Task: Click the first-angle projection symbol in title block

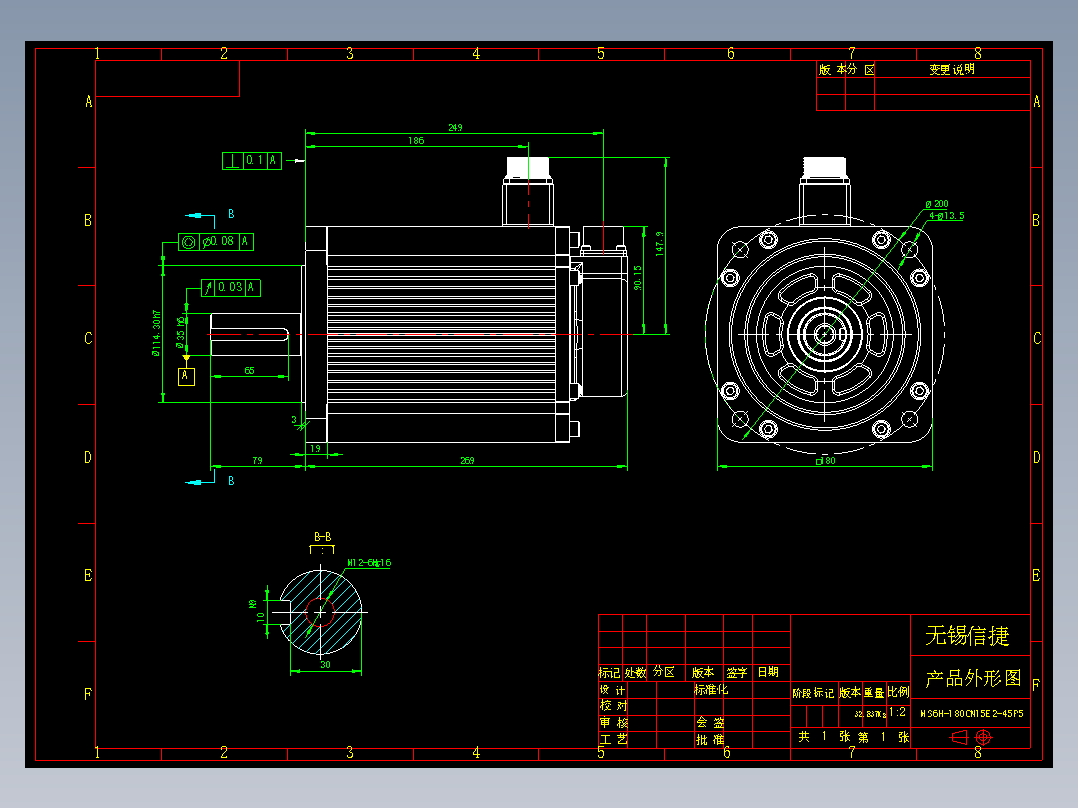Action: pos(971,737)
